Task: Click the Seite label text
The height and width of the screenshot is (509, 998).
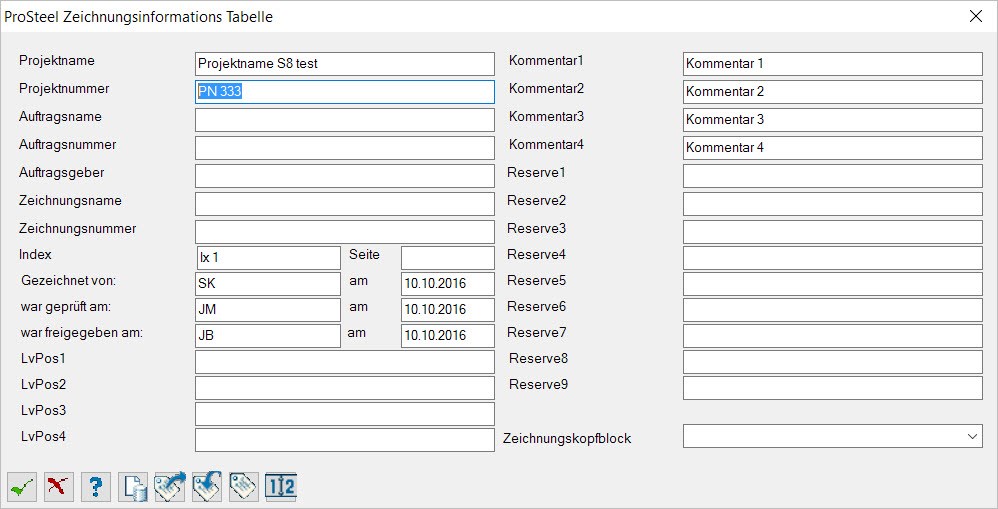Action: pyautogui.click(x=364, y=254)
